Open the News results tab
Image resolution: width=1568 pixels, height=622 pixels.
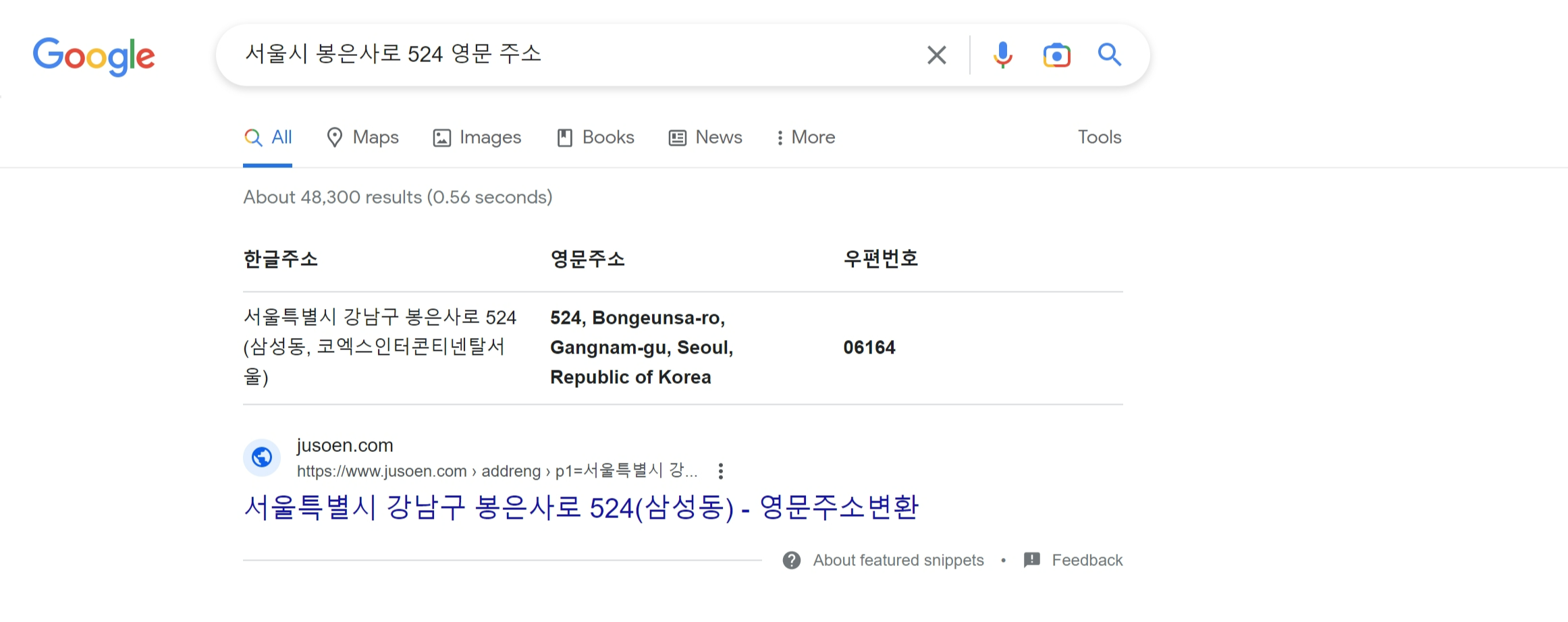pos(705,137)
